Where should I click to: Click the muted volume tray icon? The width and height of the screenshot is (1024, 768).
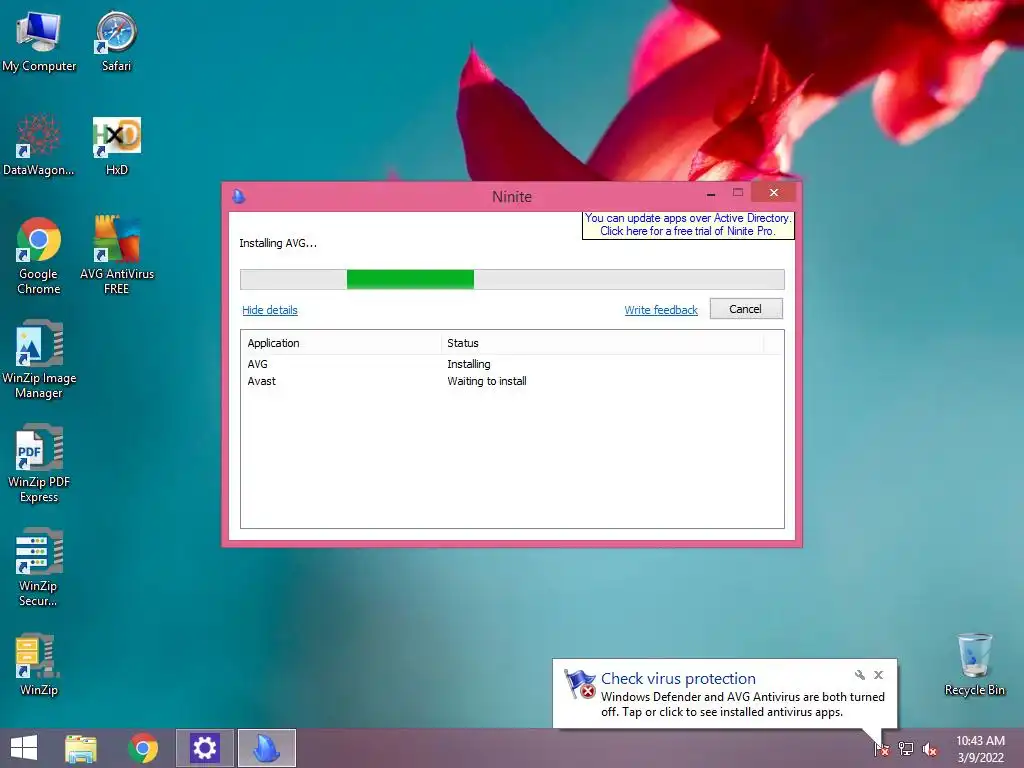tap(930, 748)
